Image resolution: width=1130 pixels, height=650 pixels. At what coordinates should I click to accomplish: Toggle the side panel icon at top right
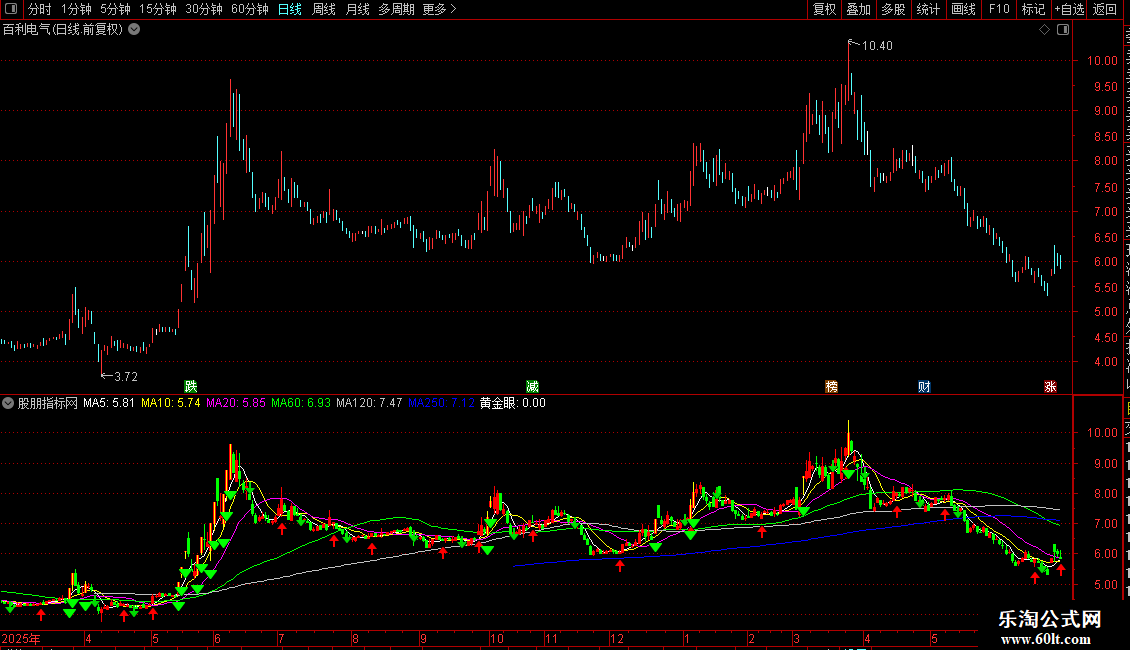1063,30
